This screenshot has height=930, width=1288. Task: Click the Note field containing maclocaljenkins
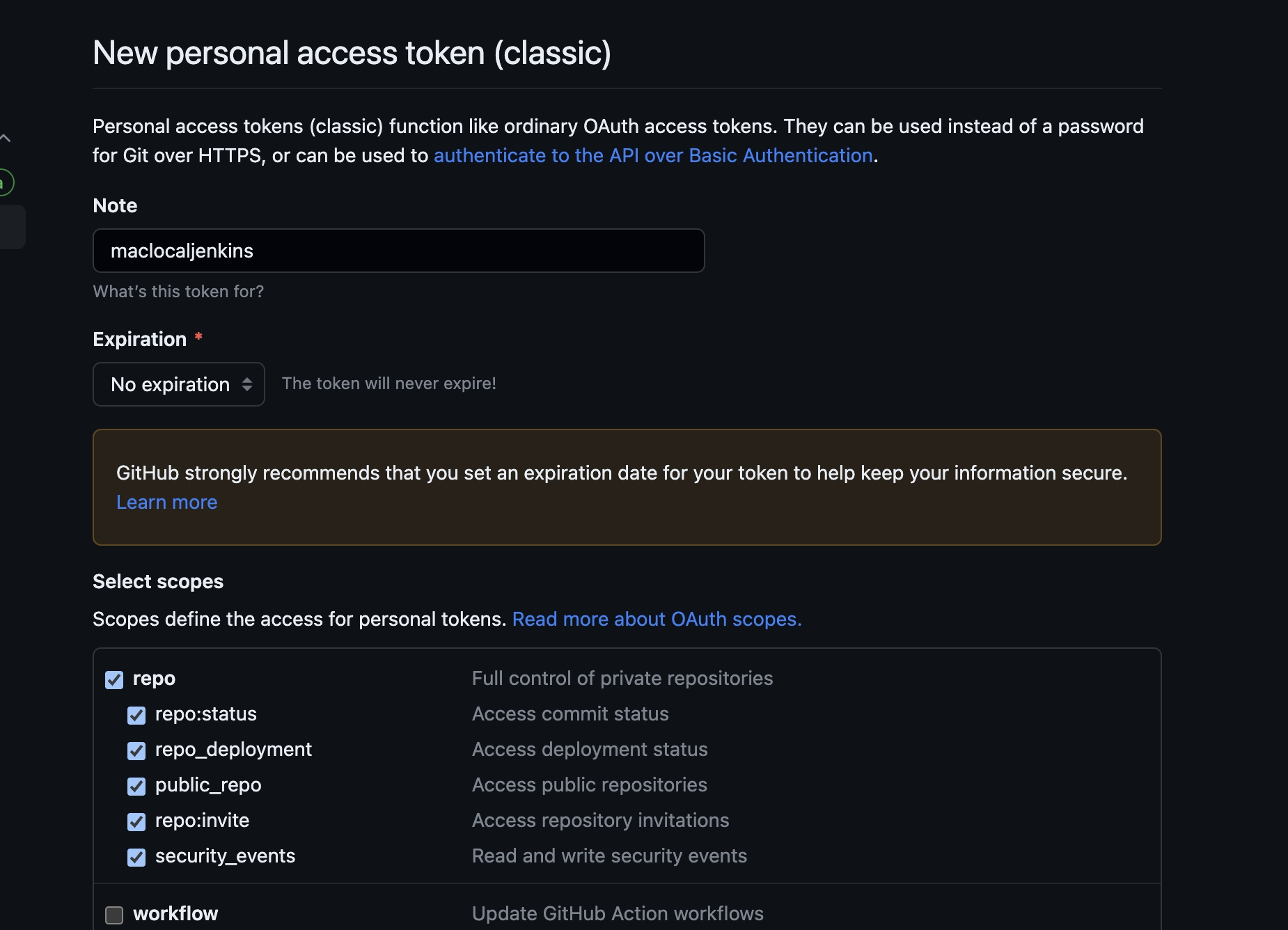pyautogui.click(x=398, y=251)
